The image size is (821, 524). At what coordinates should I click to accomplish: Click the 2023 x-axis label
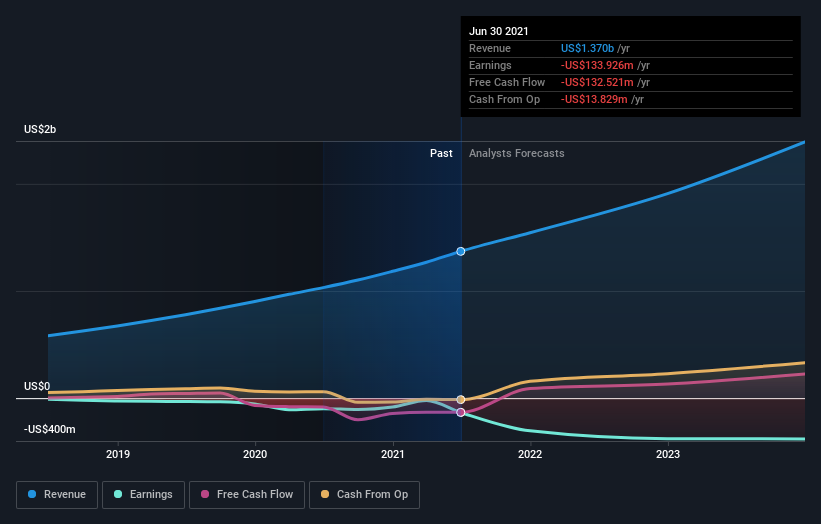pos(668,454)
